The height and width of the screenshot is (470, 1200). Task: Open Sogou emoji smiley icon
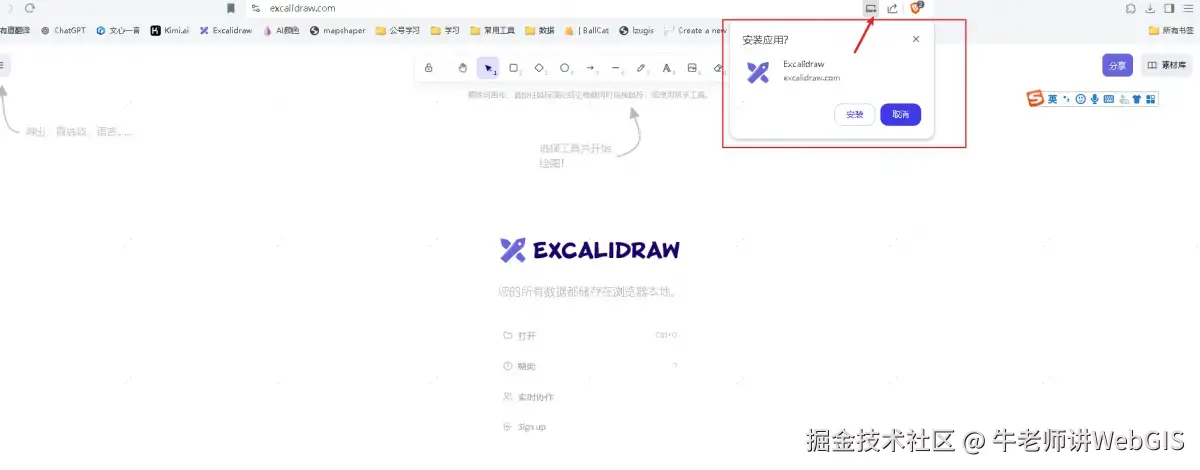(1081, 98)
